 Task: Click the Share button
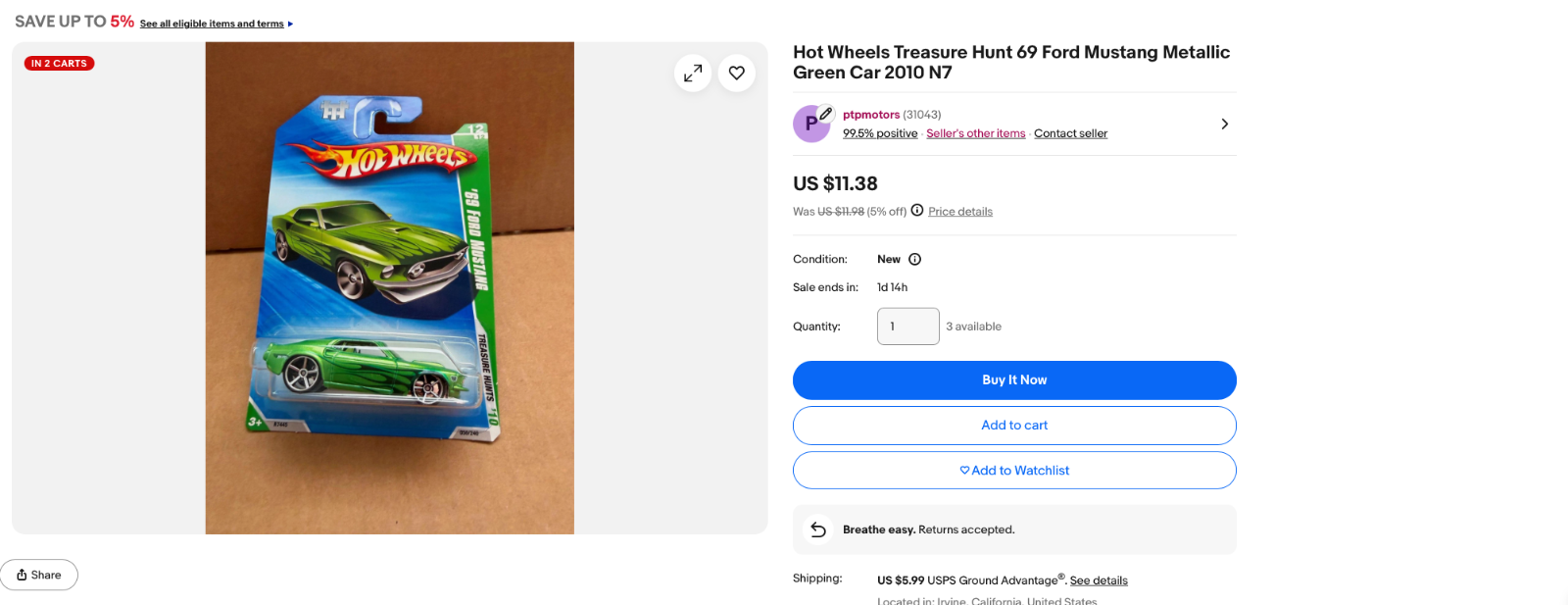pyautogui.click(x=39, y=575)
